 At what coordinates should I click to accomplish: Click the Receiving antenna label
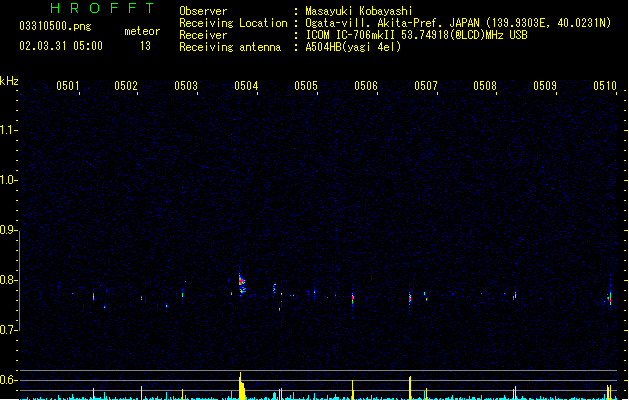coord(230,47)
